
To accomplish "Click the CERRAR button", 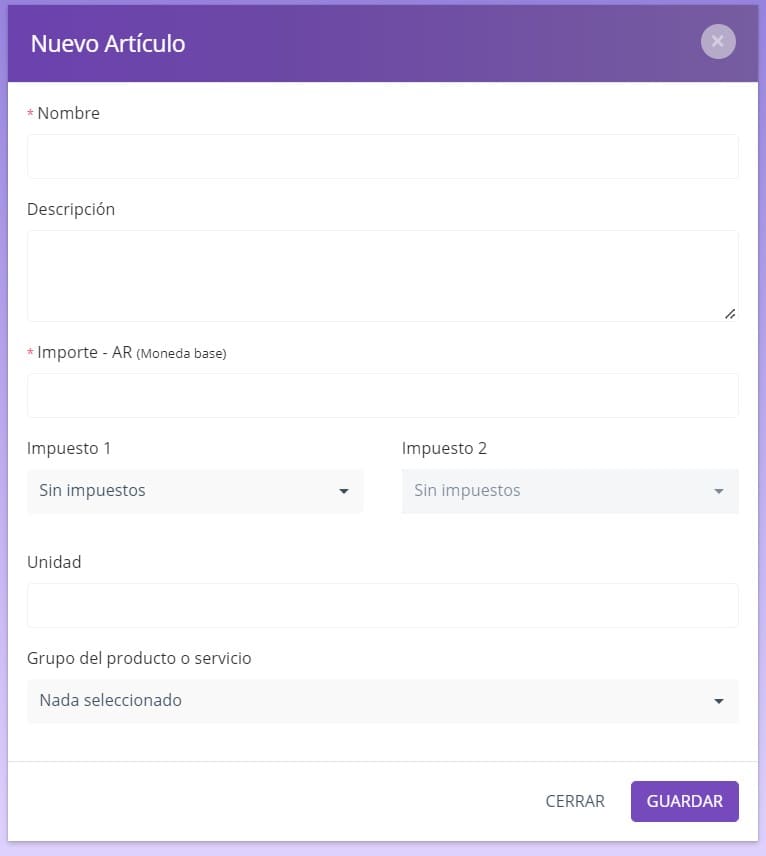I will 575,801.
